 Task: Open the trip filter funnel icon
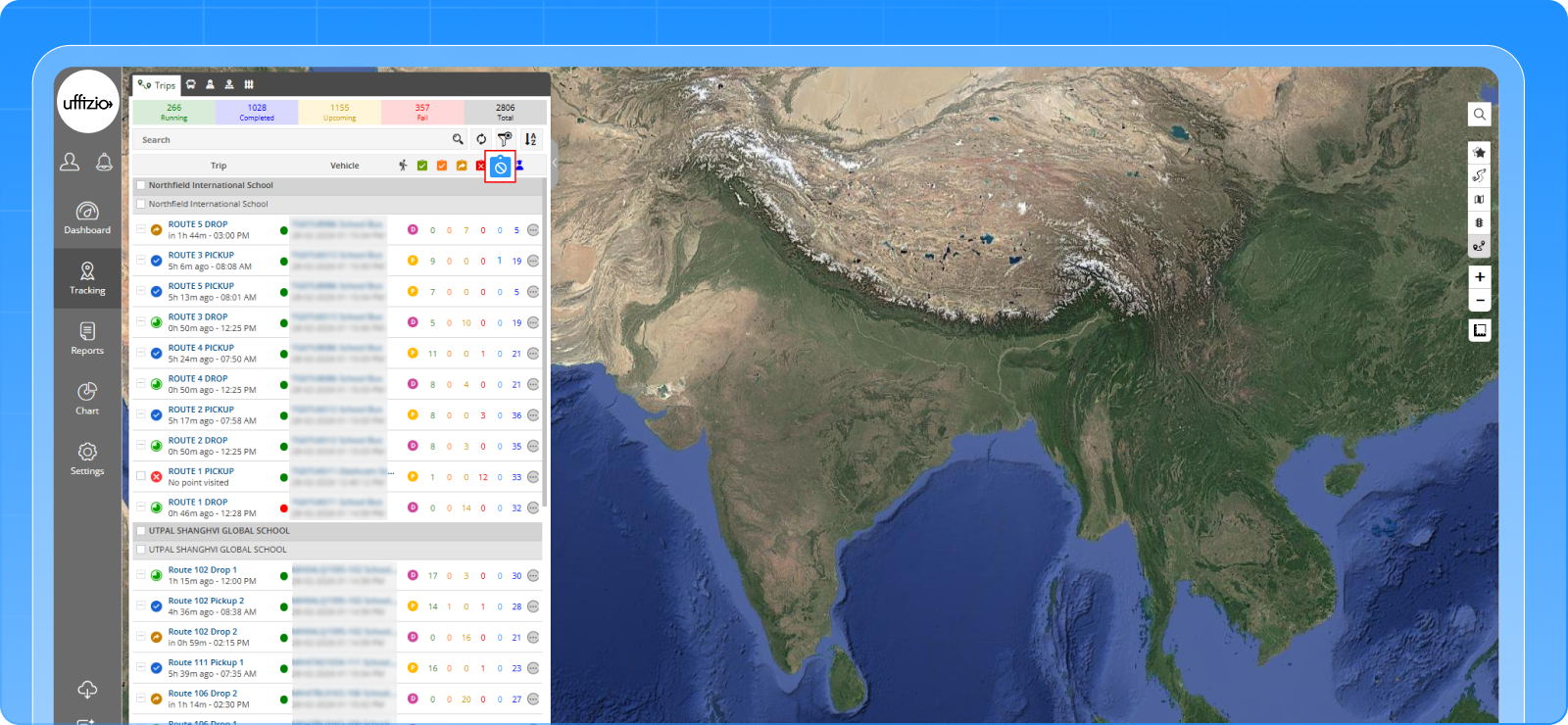point(505,139)
